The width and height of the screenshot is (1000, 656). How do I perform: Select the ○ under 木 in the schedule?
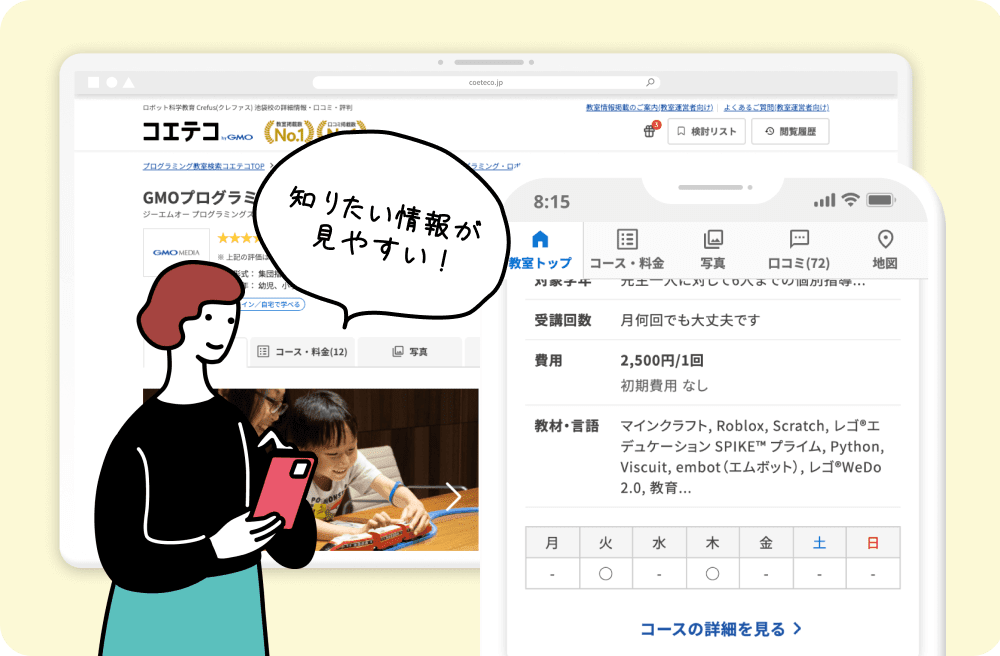point(713,574)
